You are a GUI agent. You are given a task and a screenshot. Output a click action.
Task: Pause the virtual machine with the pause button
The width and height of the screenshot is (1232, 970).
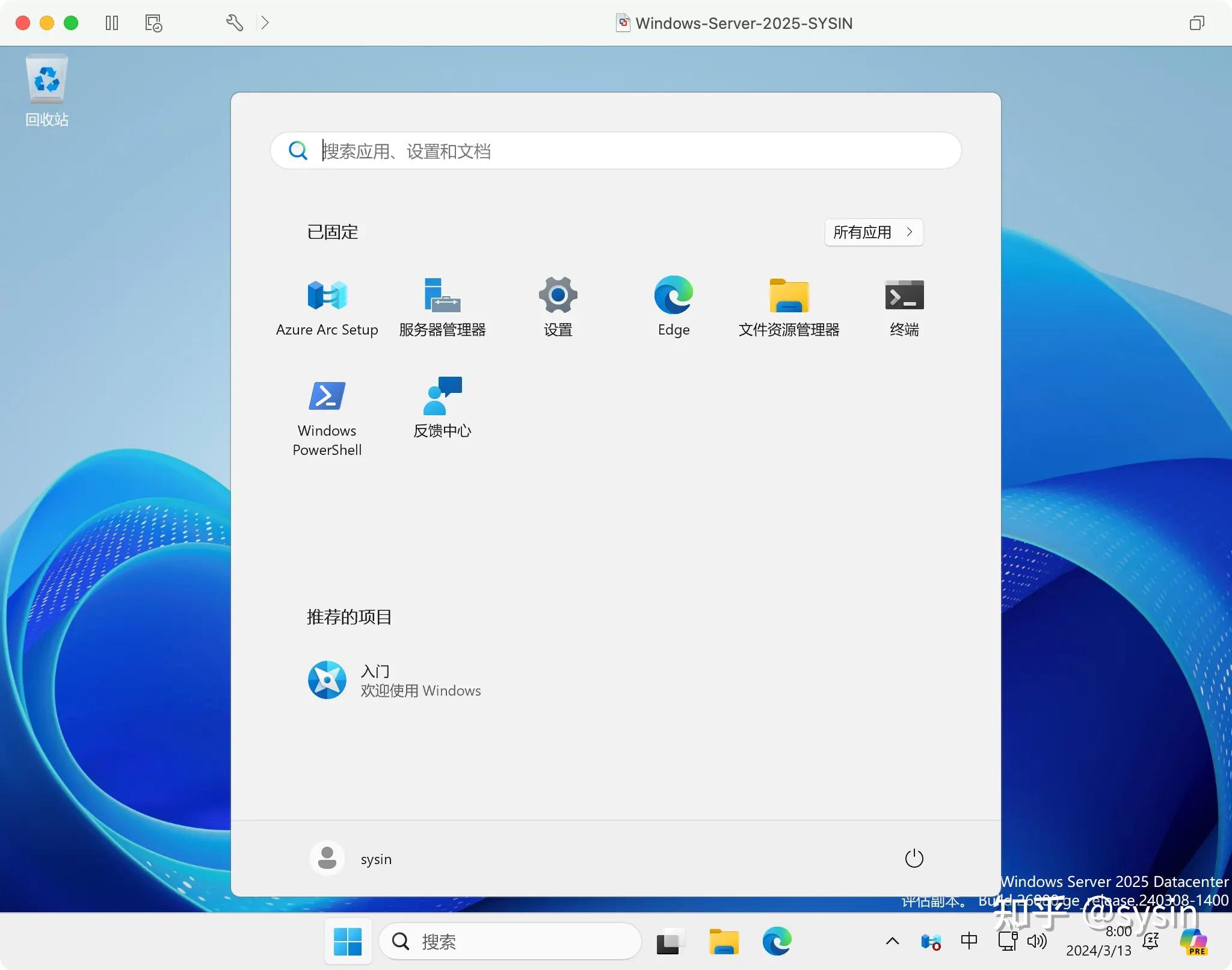click(x=112, y=23)
